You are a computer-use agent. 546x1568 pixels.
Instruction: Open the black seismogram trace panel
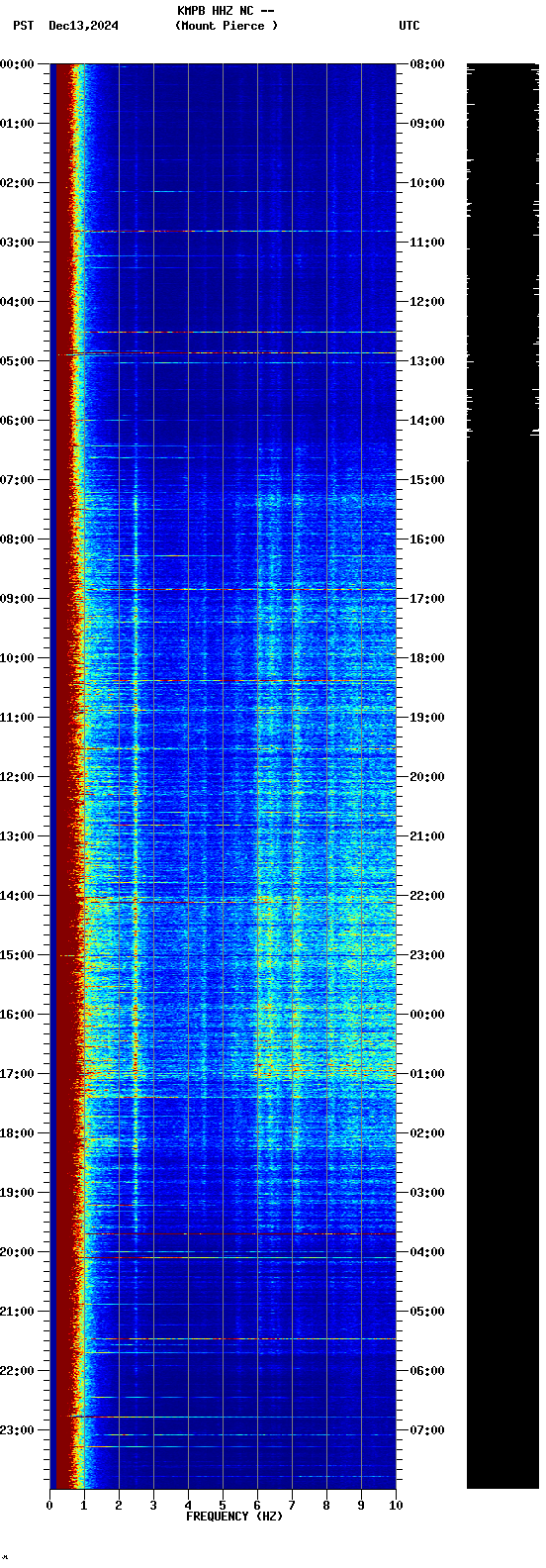click(502, 776)
